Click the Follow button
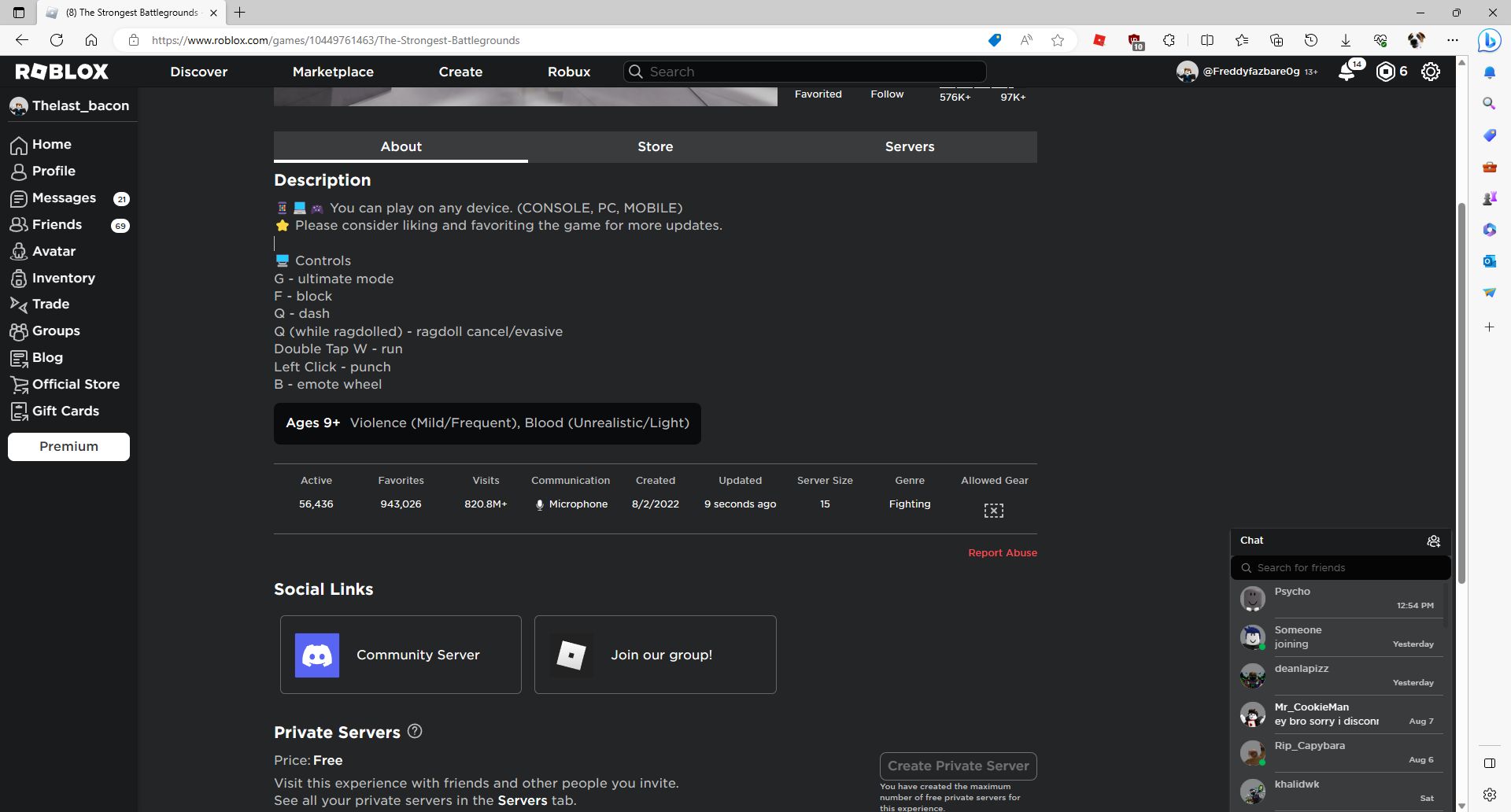The height and width of the screenshot is (812, 1511). 887,94
